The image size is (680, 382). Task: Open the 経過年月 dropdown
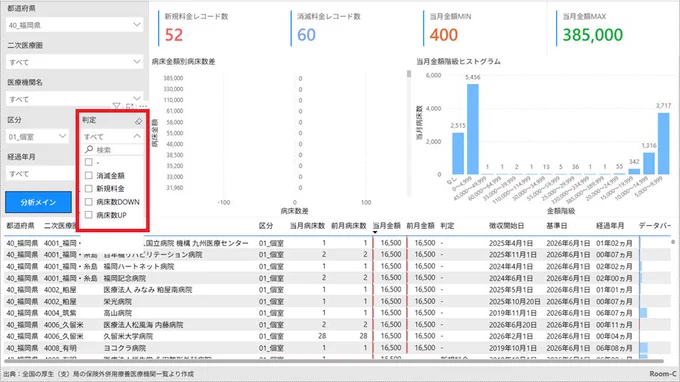tap(41, 173)
